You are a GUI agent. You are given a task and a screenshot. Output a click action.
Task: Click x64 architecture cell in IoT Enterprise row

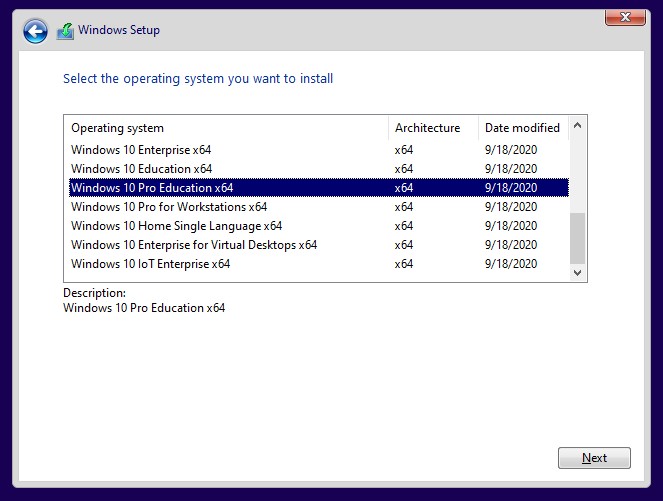coord(404,264)
